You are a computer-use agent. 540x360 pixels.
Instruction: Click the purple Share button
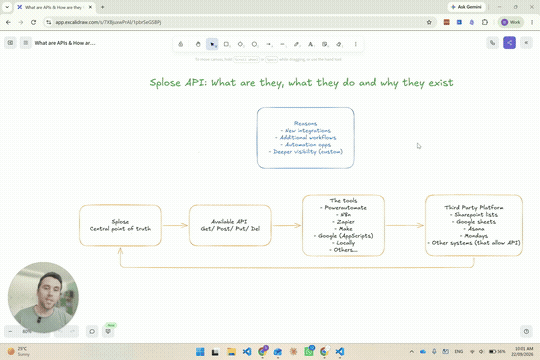coord(509,43)
